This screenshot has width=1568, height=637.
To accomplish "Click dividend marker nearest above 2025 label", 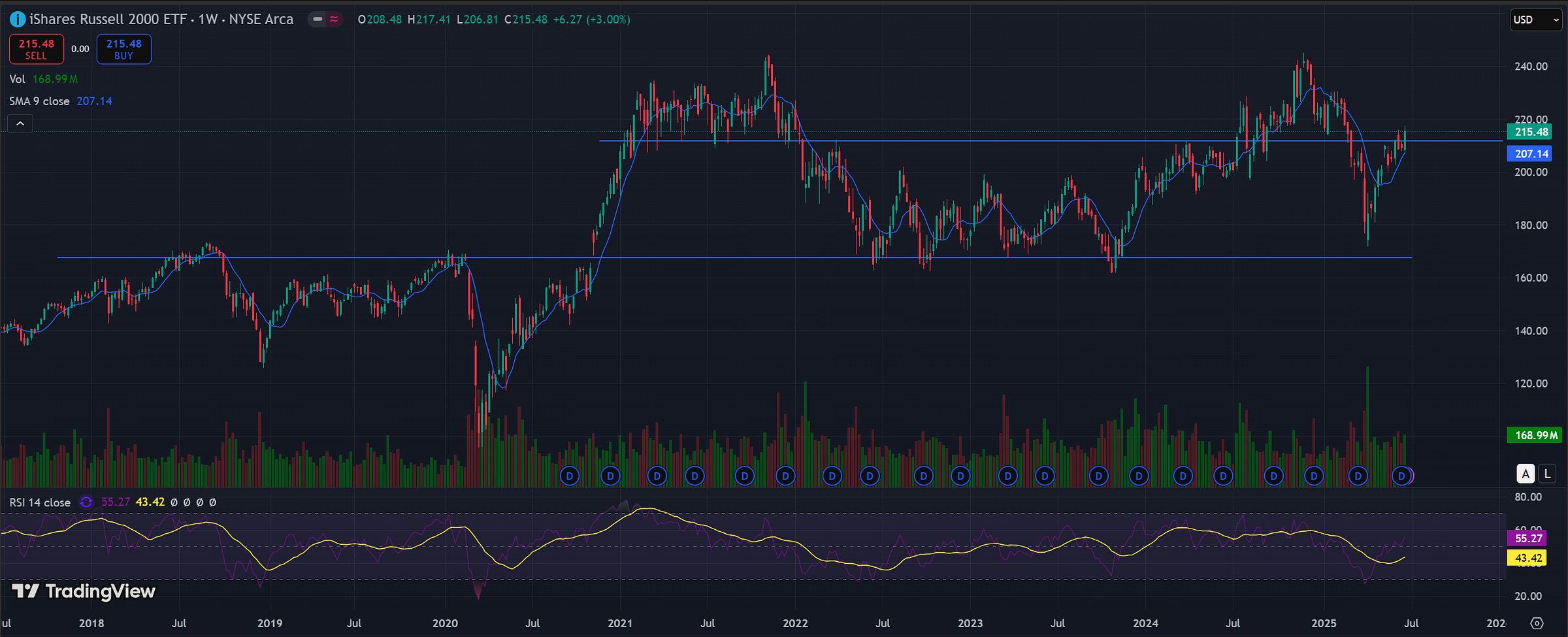I will coord(1314,476).
